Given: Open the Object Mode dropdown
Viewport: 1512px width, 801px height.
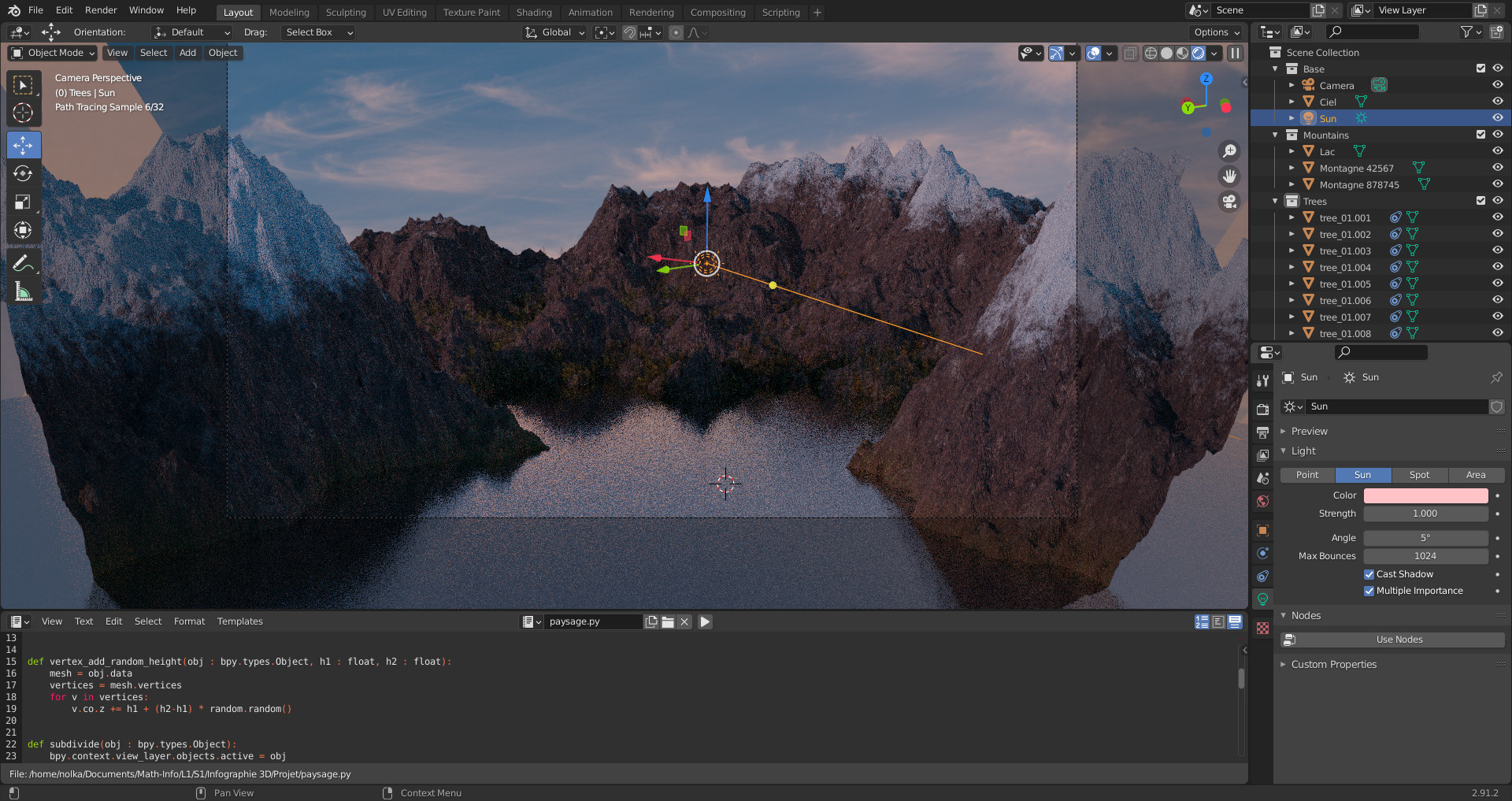Looking at the screenshot, I should pyautogui.click(x=53, y=53).
